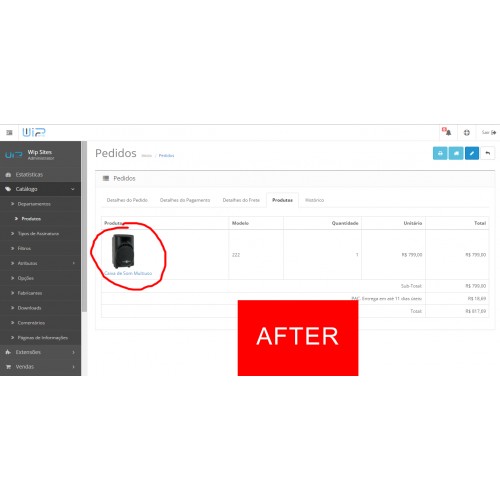Open the notifications bell
Image resolution: width=500 pixels, height=500 pixels.
pyautogui.click(x=447, y=132)
